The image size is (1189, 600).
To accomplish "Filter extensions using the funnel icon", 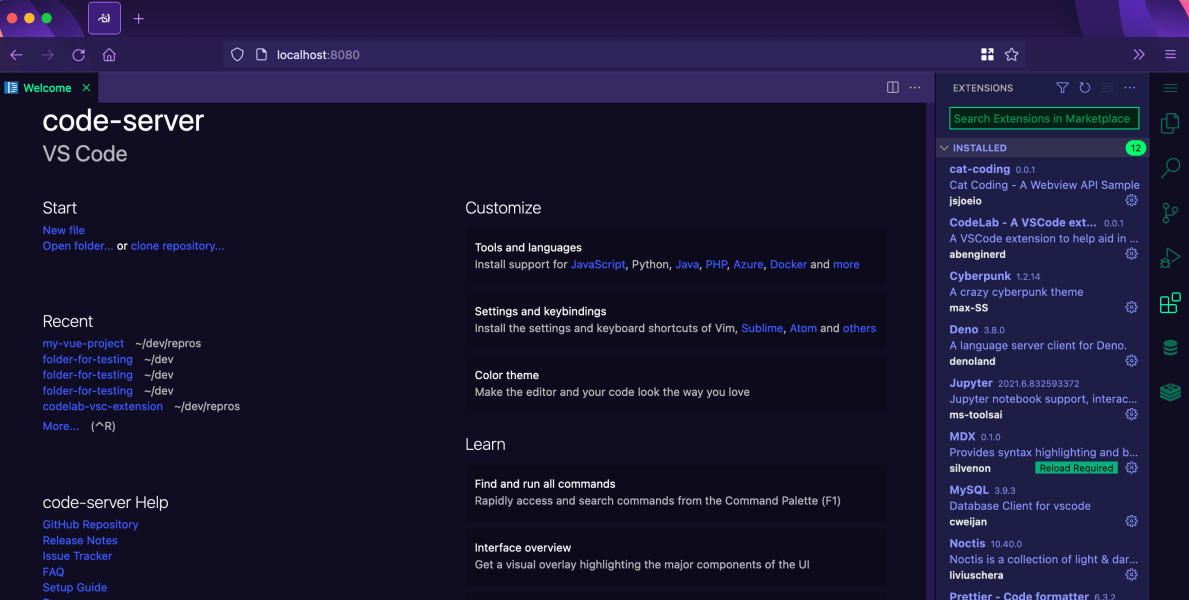I will [1062, 88].
